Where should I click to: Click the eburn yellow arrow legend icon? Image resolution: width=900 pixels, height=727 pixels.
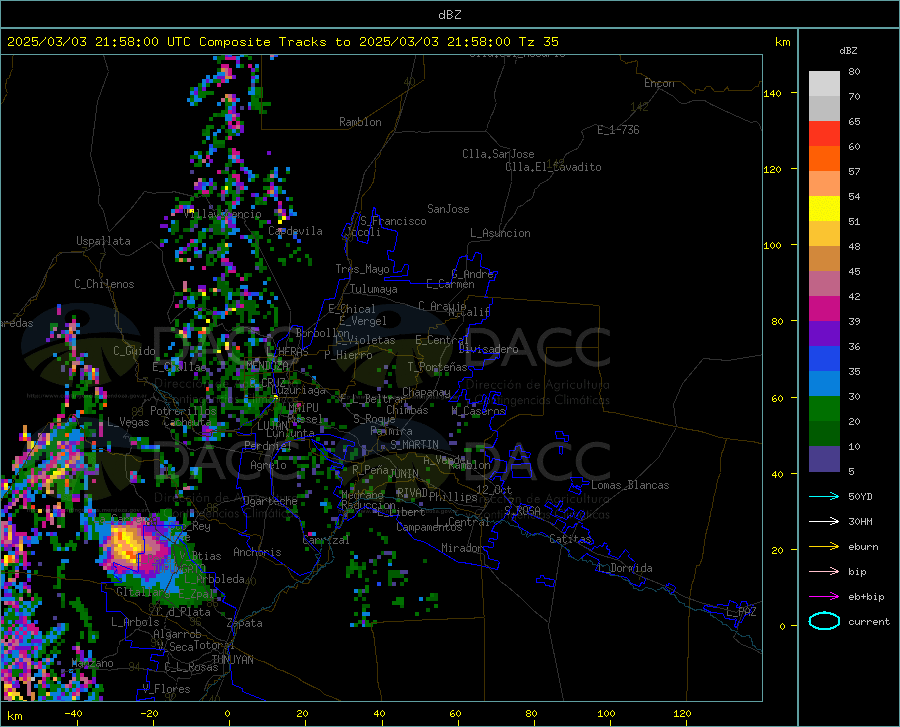coord(824,546)
